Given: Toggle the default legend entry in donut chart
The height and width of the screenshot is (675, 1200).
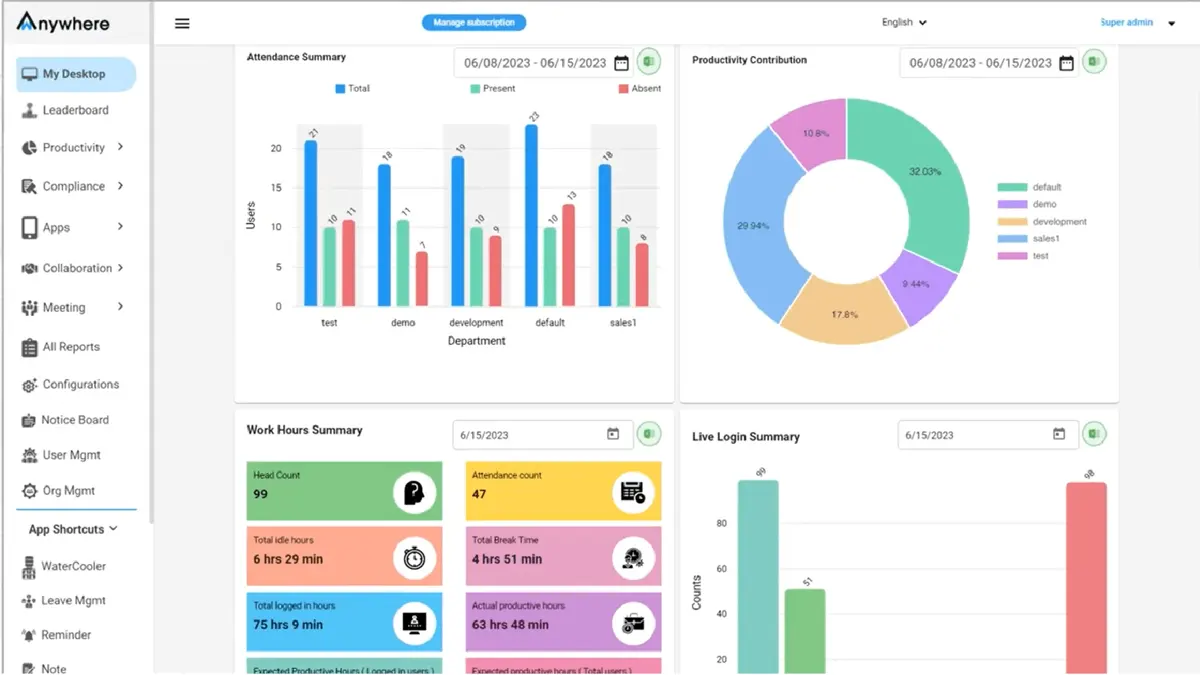Looking at the screenshot, I should pos(1029,187).
